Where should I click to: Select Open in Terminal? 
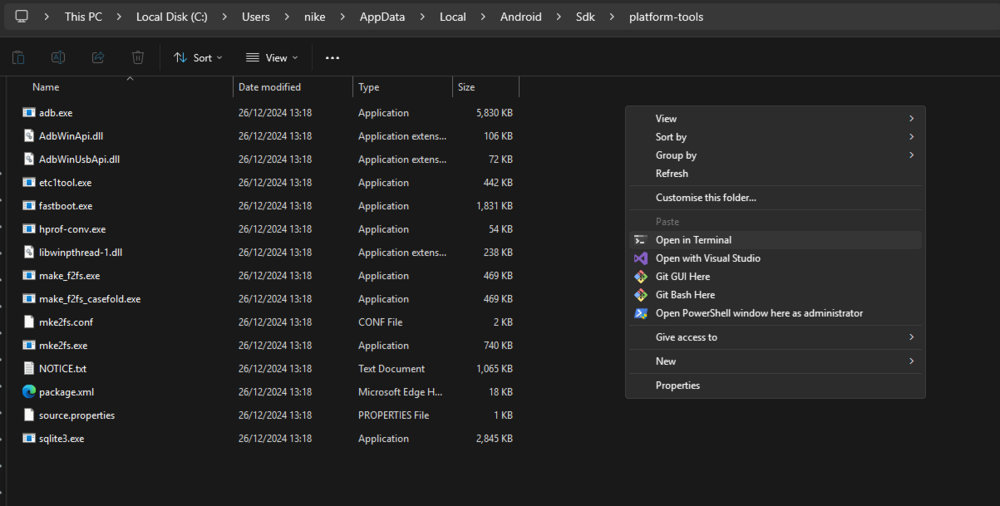click(693, 240)
